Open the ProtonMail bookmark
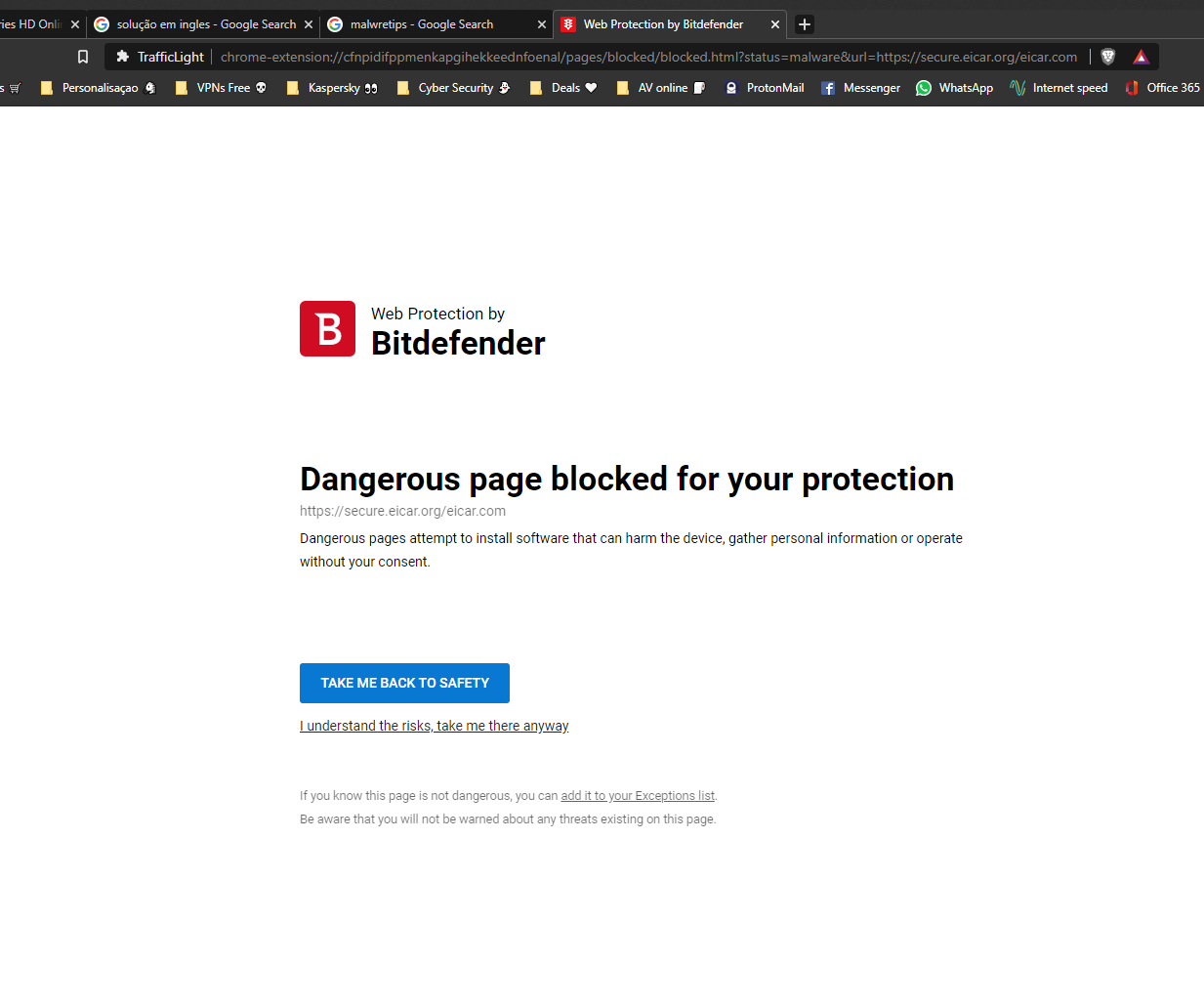Screen dimensions: 1204x1007 tap(765, 88)
